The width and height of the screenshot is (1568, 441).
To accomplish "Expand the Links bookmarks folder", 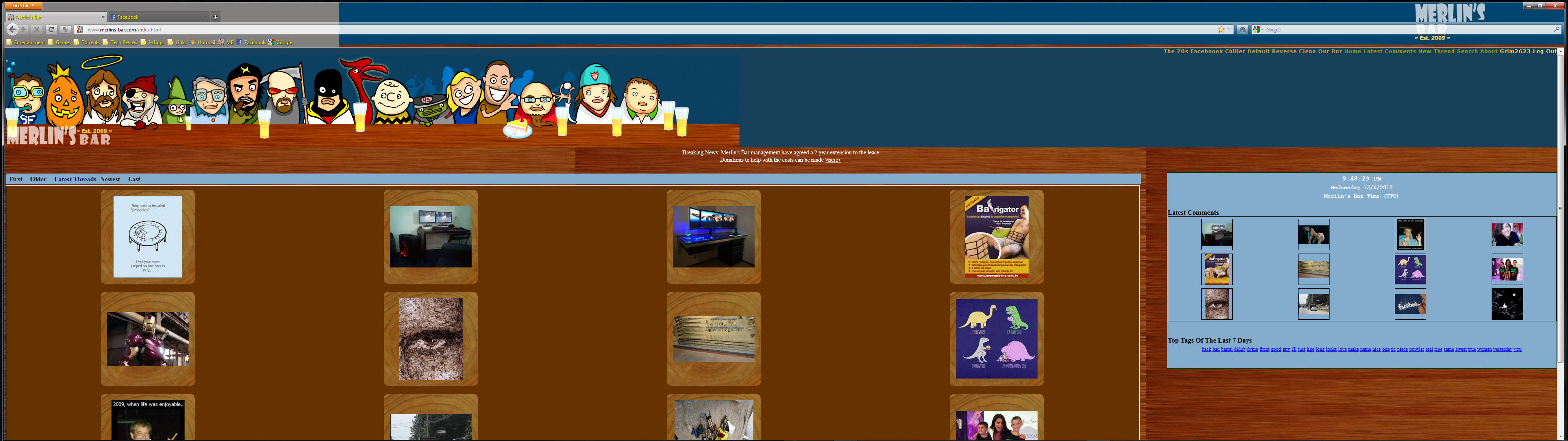I will tap(177, 42).
